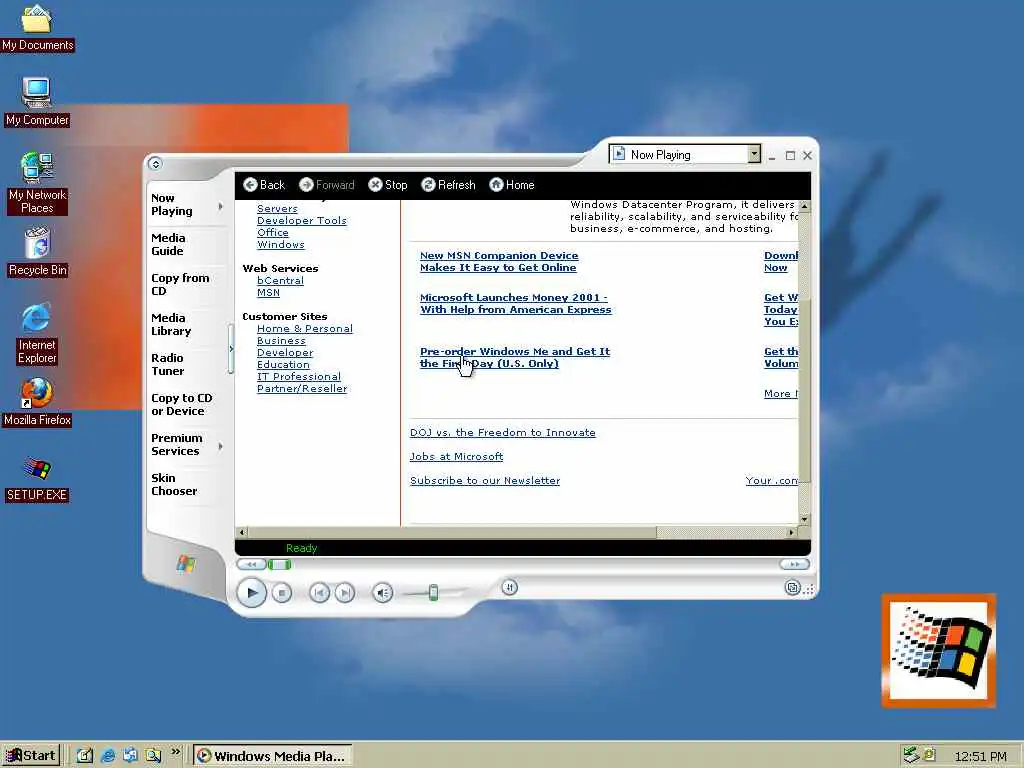1024x768 pixels.
Task: Open IT Professional link
Action: tap(299, 376)
